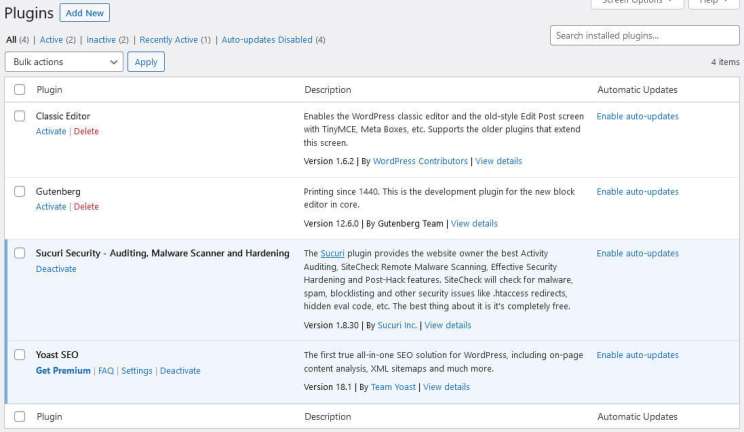Focus the Search installed plugins field

tap(644, 36)
